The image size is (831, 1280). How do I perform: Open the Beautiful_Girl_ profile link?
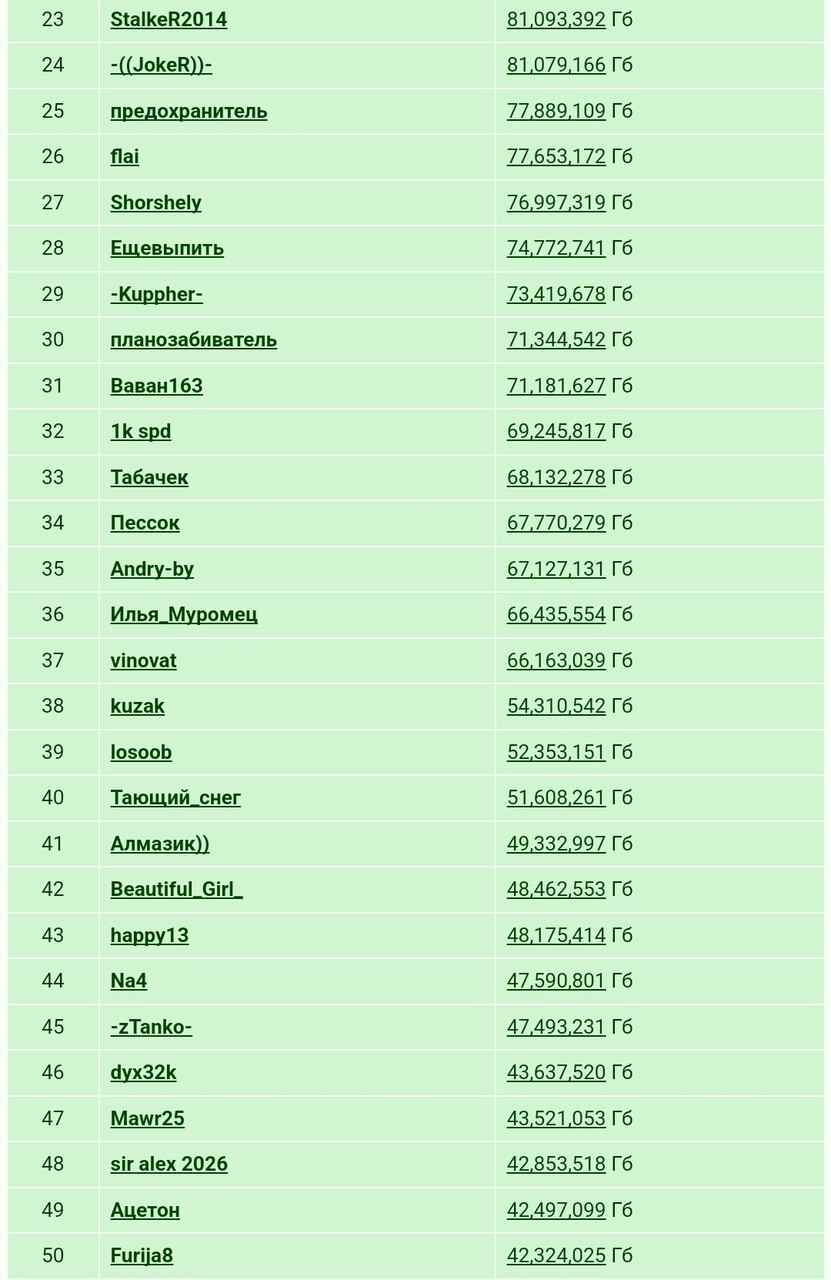[x=177, y=889]
